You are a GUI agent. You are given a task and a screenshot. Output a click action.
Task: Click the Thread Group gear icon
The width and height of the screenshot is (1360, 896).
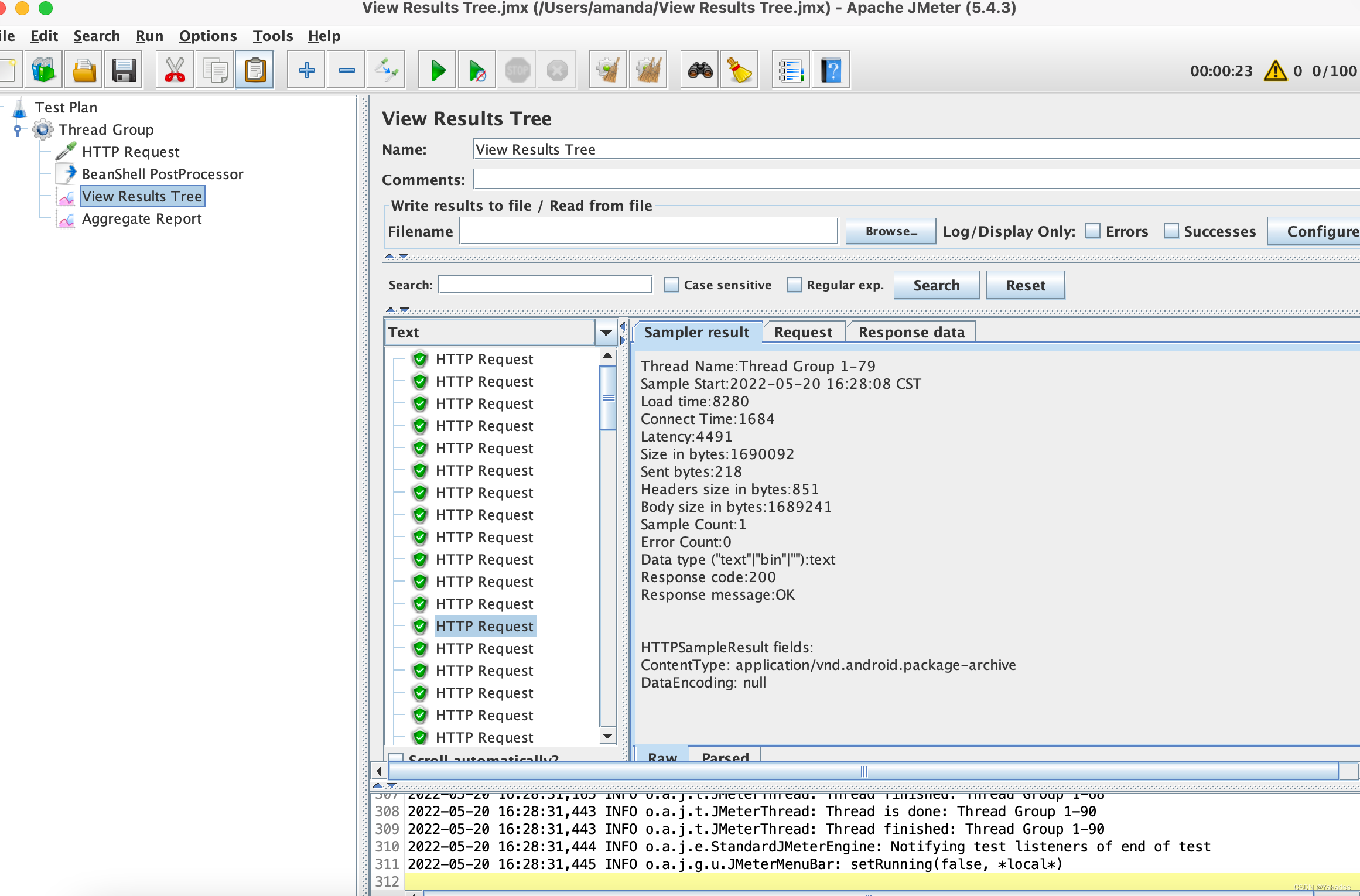[x=43, y=129]
